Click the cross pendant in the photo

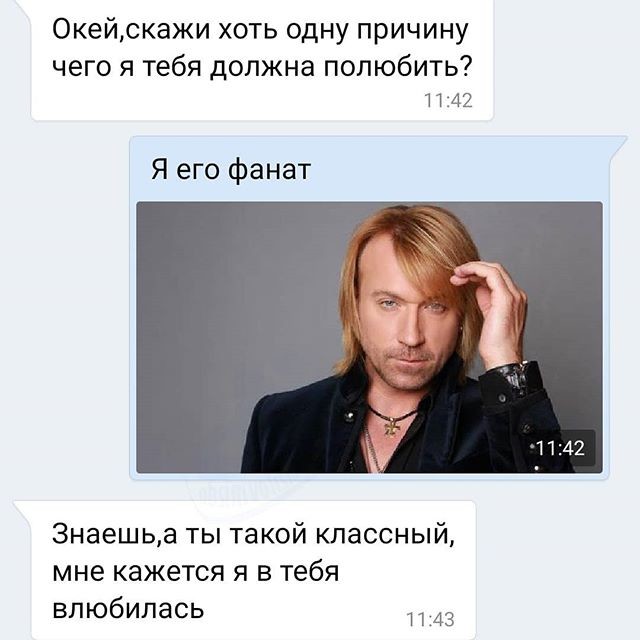click(x=391, y=427)
